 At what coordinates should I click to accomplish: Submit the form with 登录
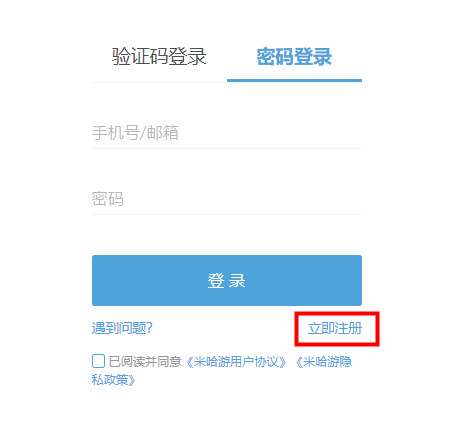tap(227, 280)
